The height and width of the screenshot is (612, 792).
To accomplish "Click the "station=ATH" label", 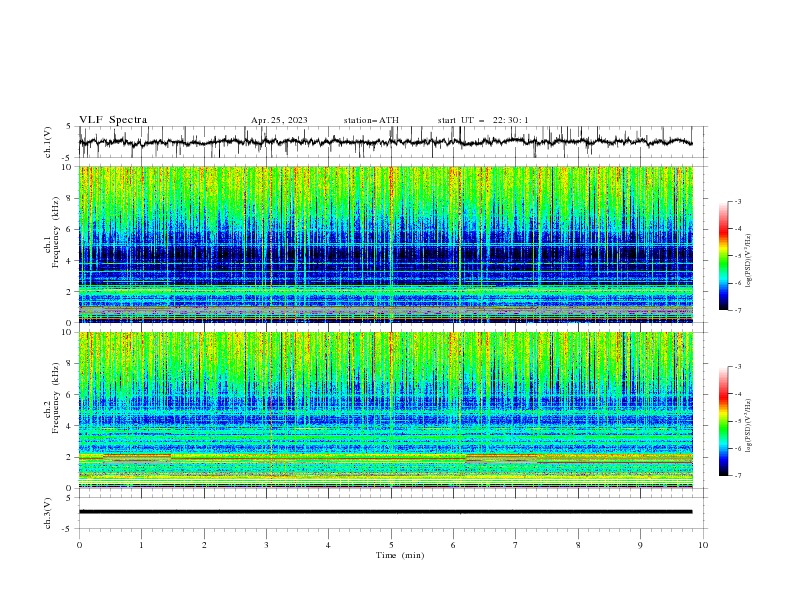I will point(371,120).
